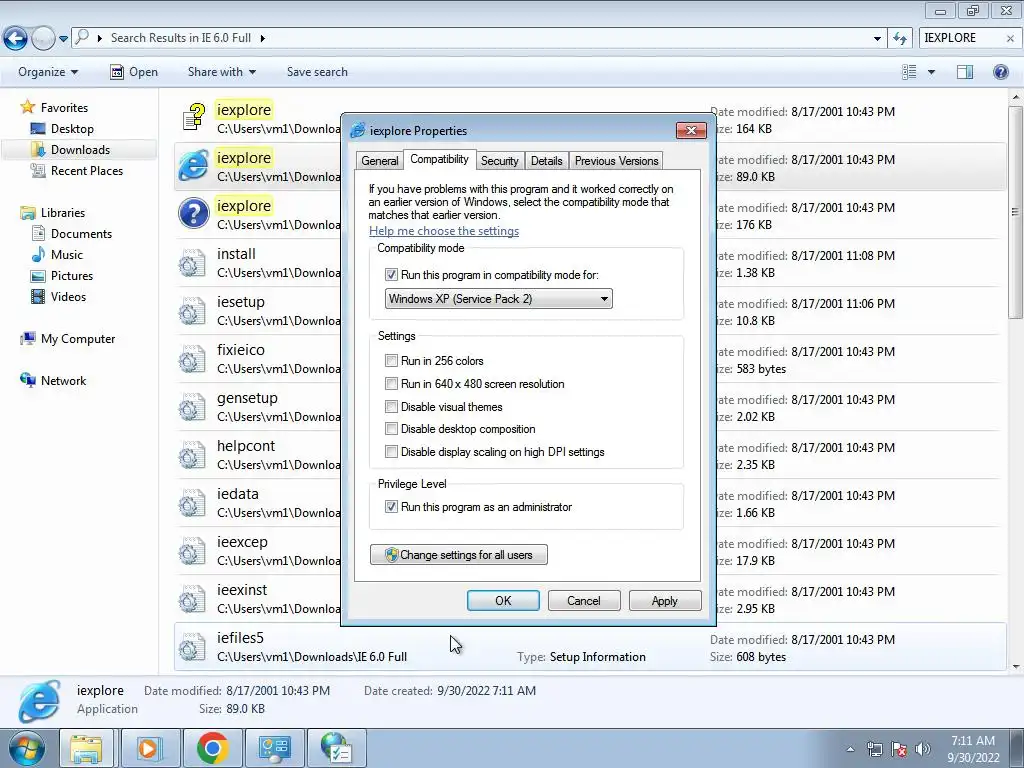Uncheck Run this program in compatibility mode
This screenshot has height=768, width=1024.
[391, 275]
